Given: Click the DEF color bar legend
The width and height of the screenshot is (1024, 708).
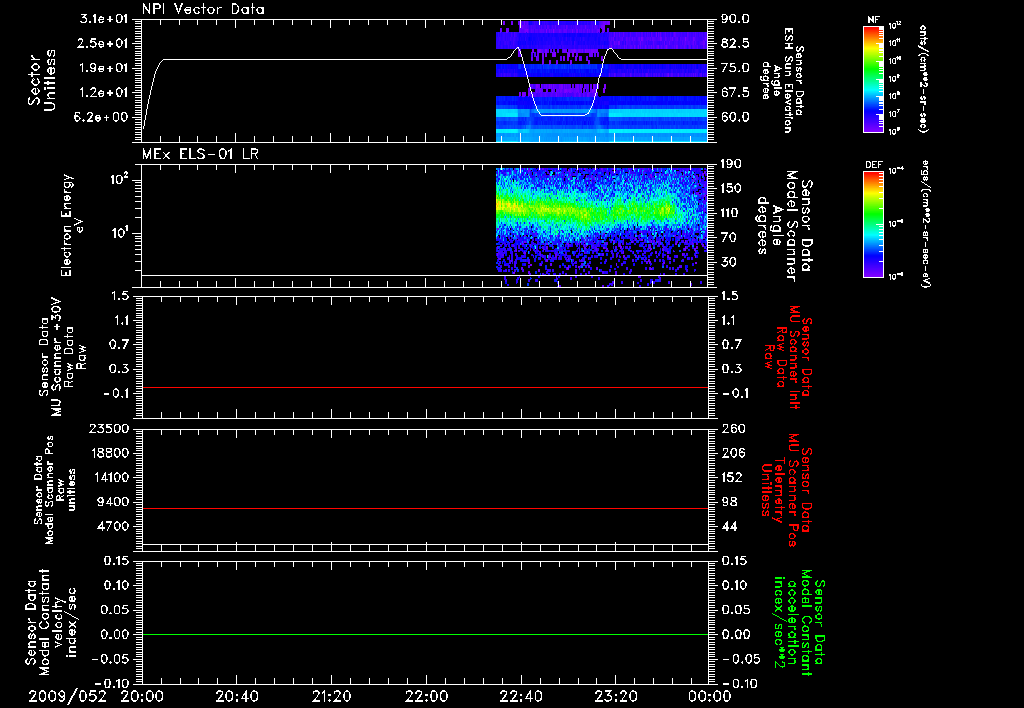Looking at the screenshot, I should point(873,223).
